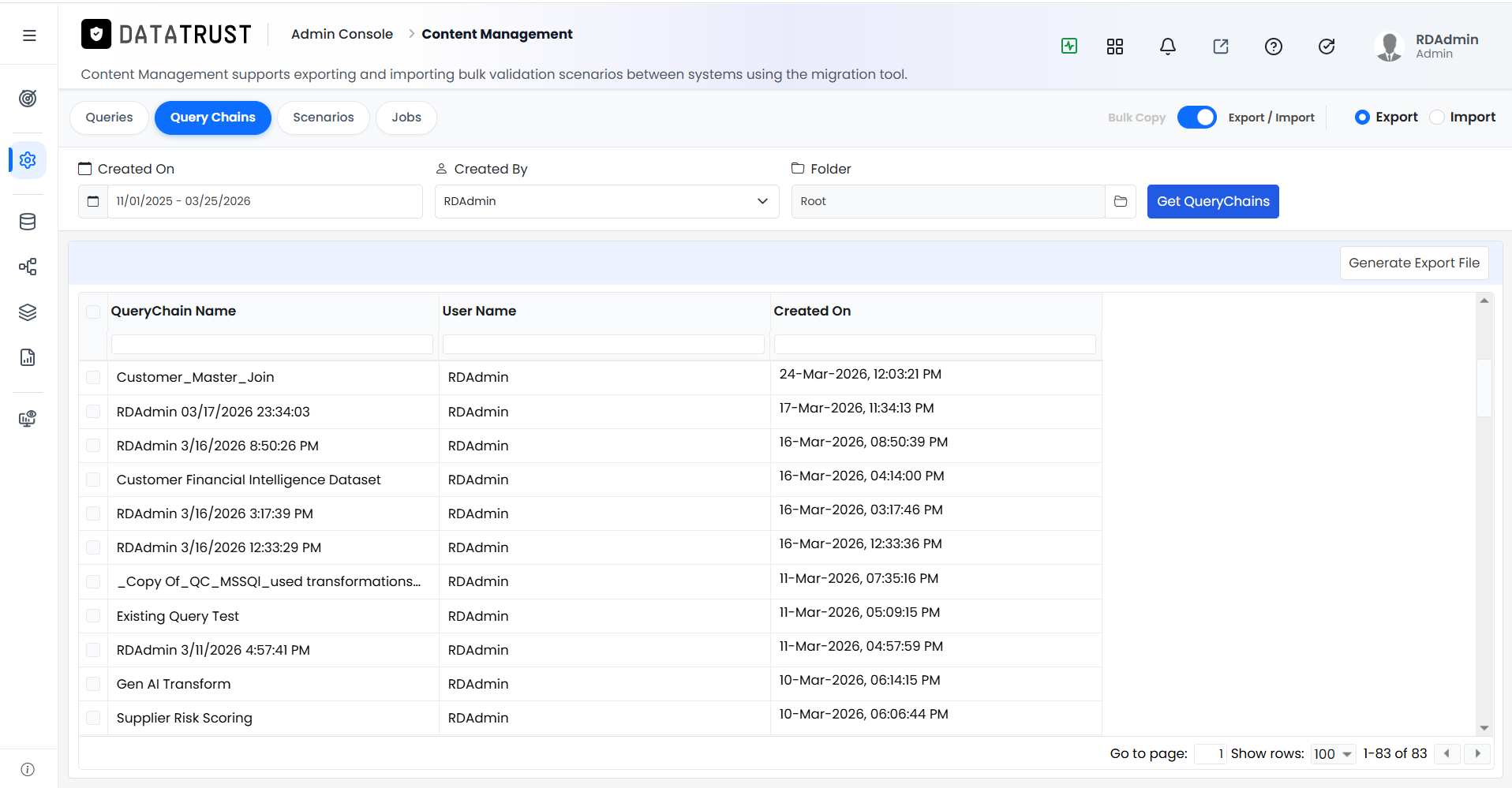This screenshot has height=788, width=1512.
Task: Click the scroll up arrow of table
Action: (x=1484, y=301)
